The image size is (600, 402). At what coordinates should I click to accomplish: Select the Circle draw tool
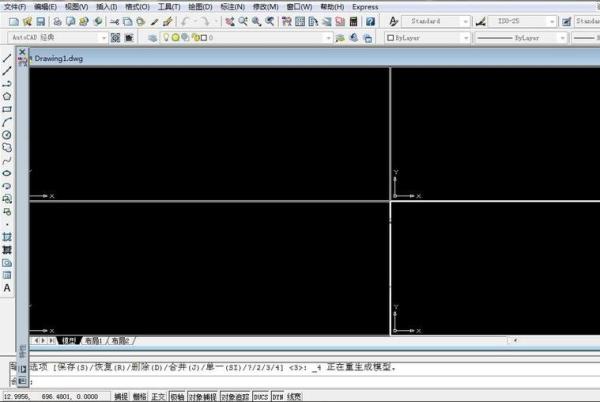(7, 135)
